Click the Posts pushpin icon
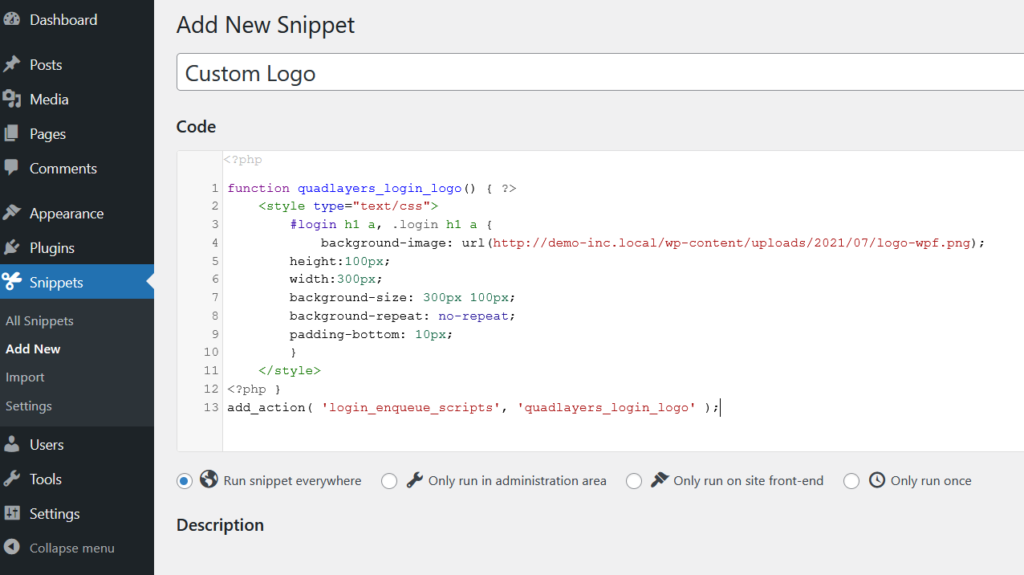This screenshot has height=575, width=1024. pos(12,65)
